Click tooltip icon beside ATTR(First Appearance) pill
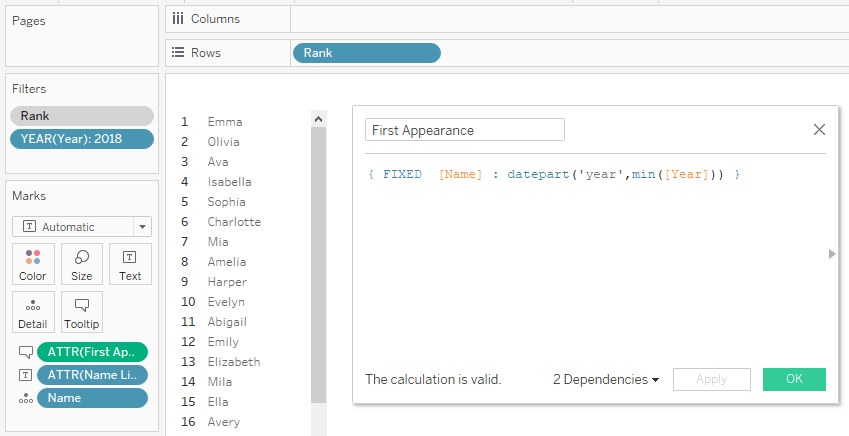The width and height of the screenshot is (849, 436). [x=24, y=352]
